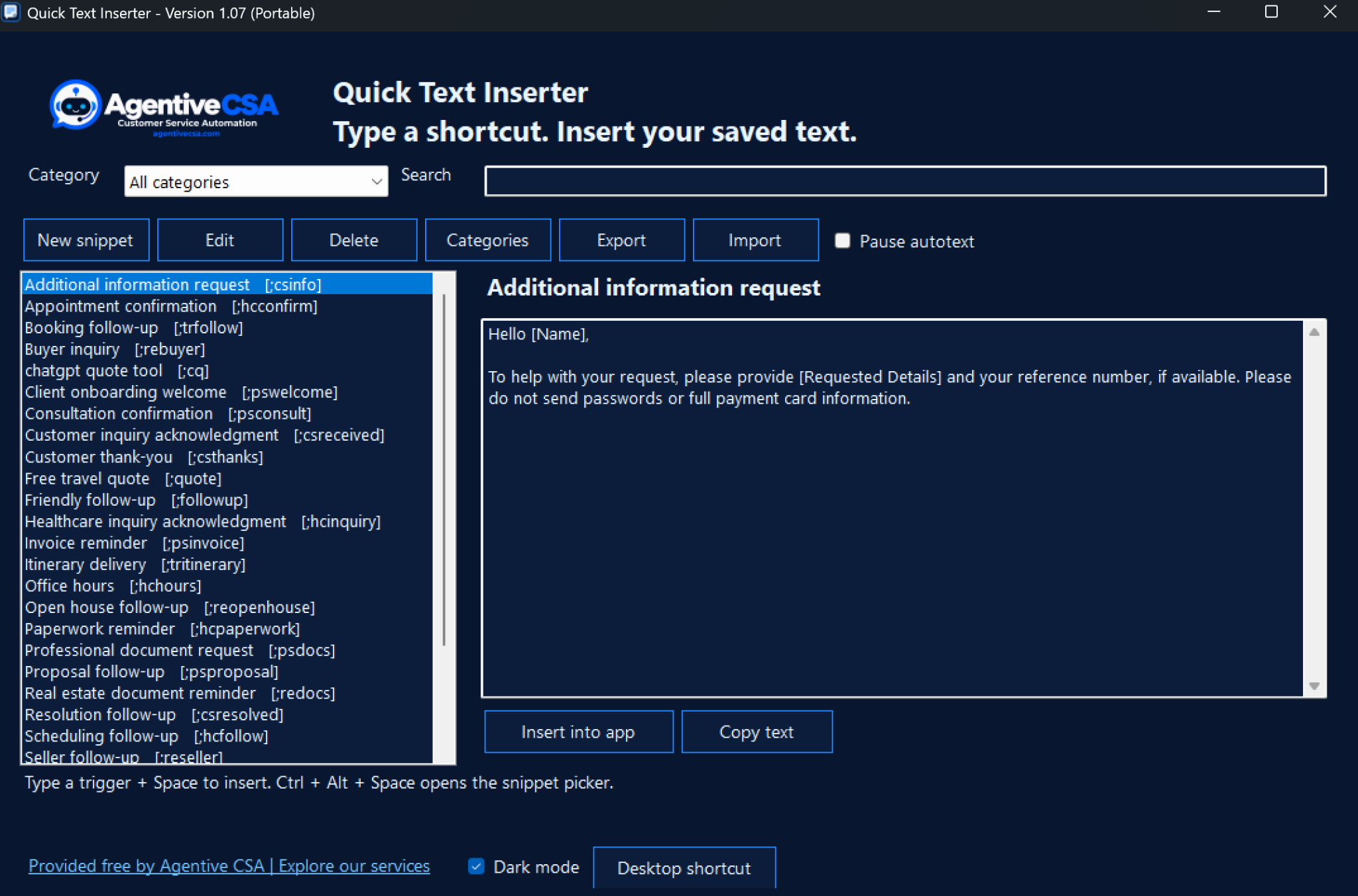Click the Import button
The height and width of the screenshot is (896, 1358).
coord(756,240)
